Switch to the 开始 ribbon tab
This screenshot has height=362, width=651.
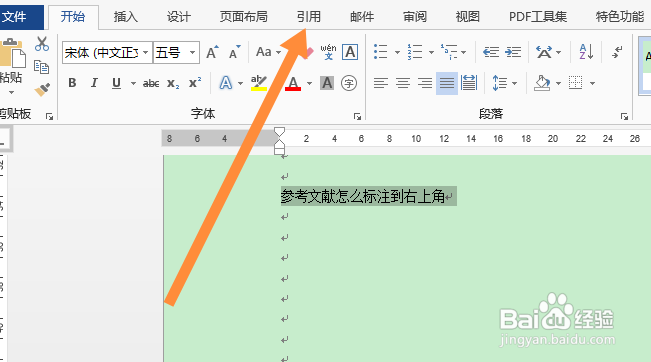[73, 17]
